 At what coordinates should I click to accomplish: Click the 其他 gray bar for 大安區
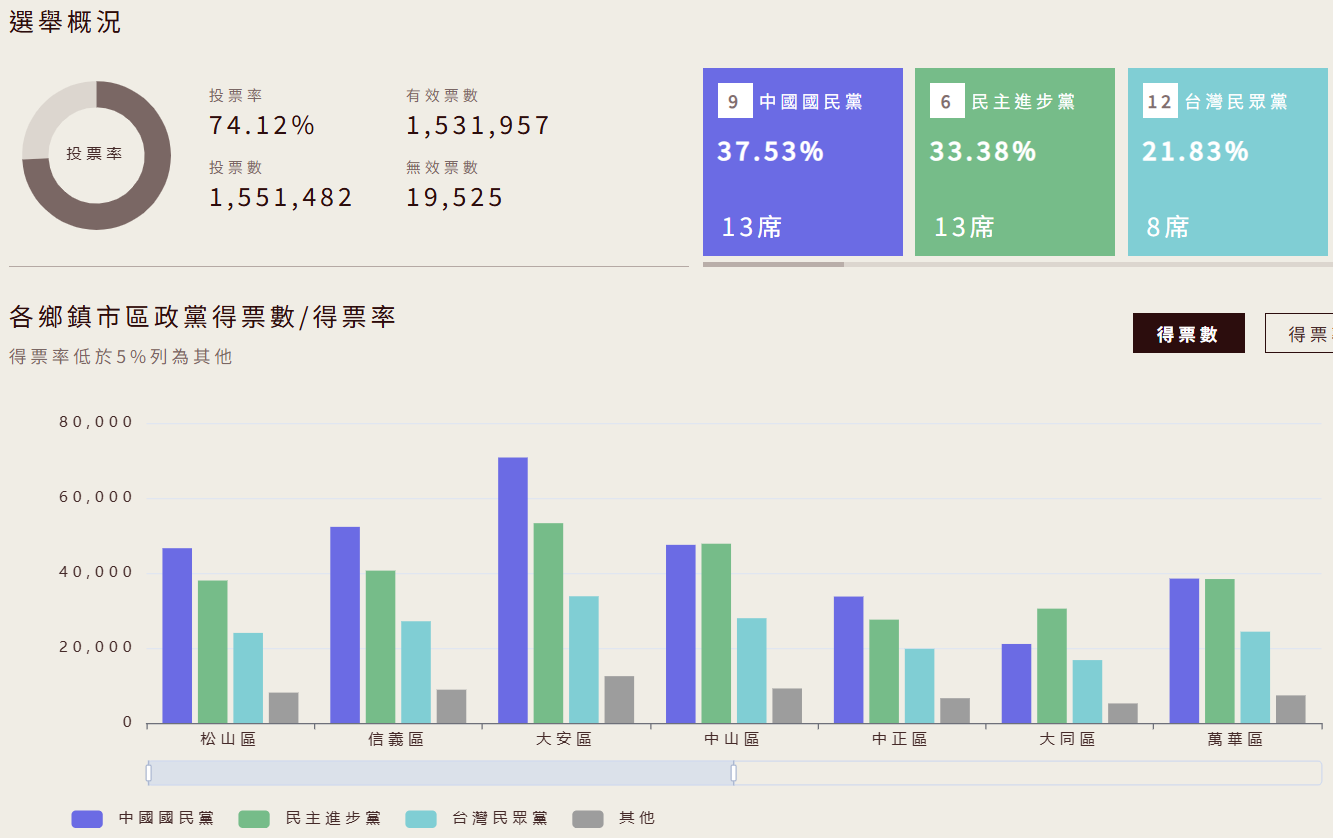click(619, 700)
